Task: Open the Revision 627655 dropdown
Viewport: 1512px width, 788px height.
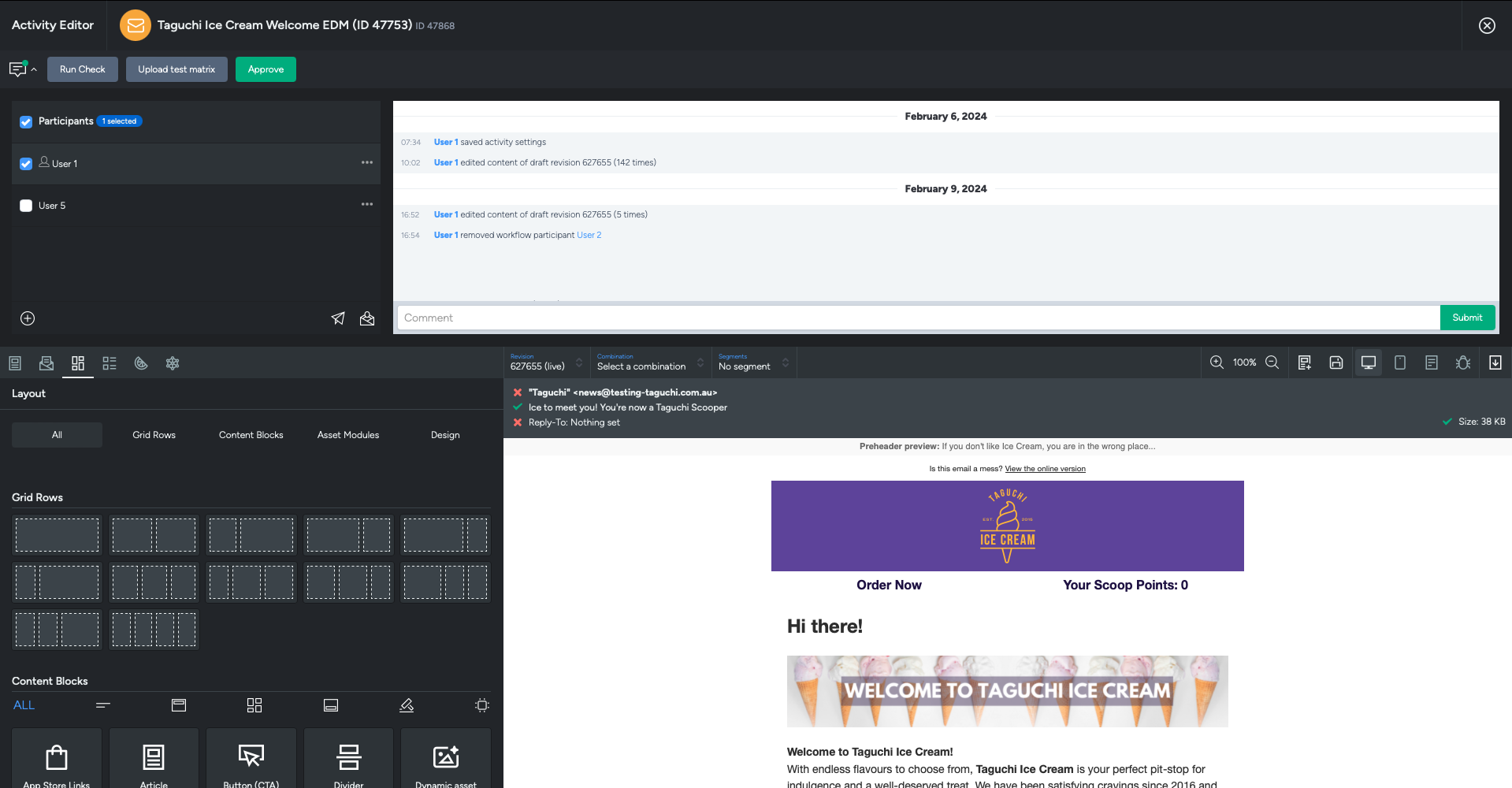Action: coord(545,362)
